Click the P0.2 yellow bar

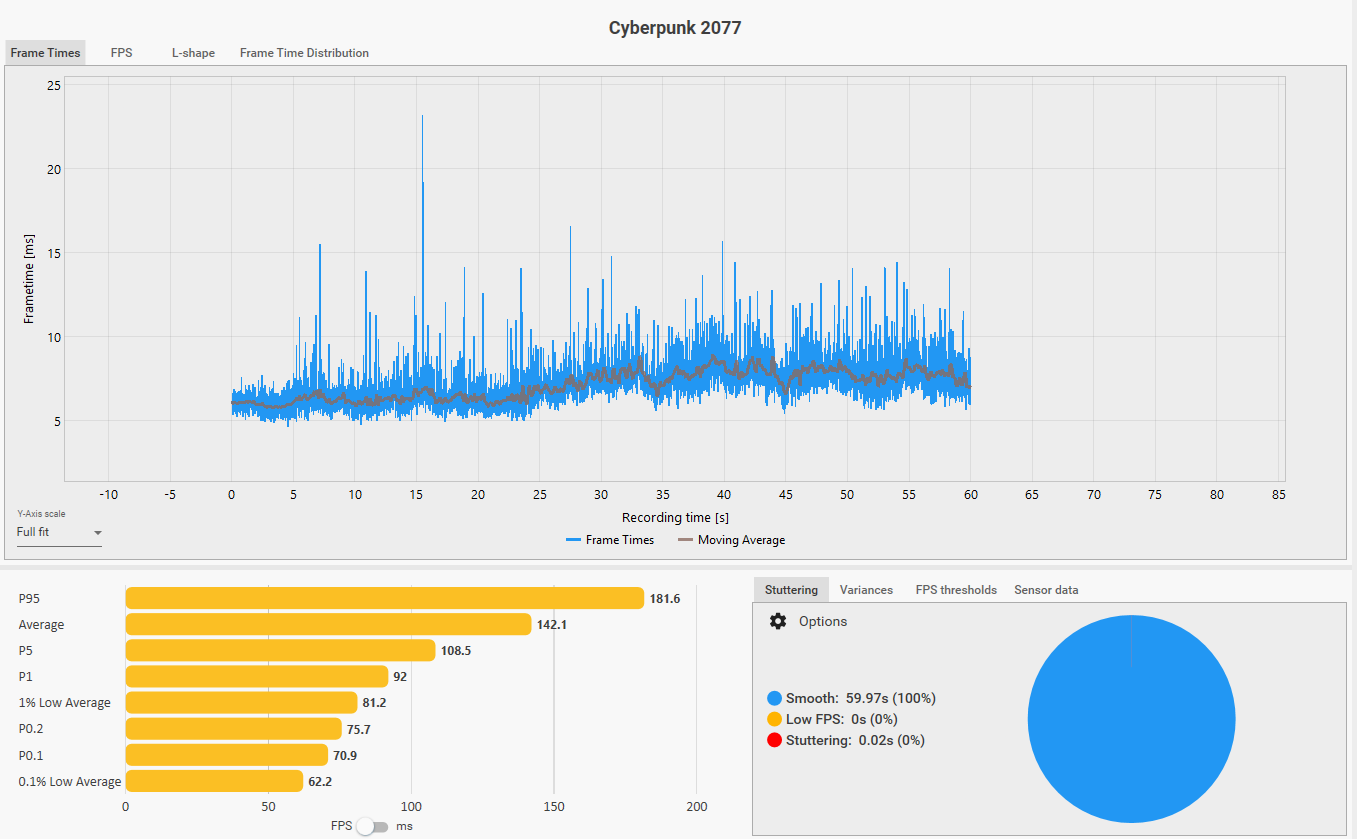click(234, 728)
